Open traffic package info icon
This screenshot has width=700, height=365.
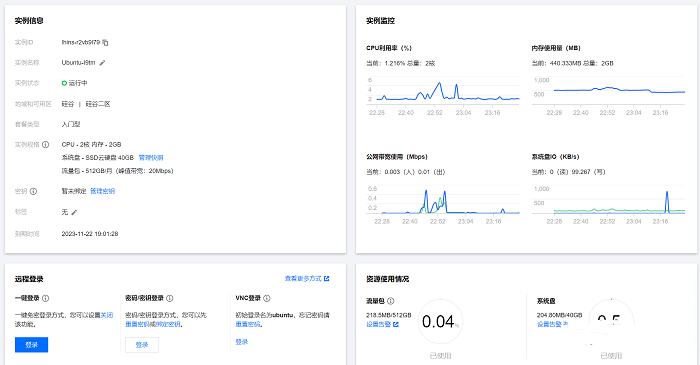tap(391, 301)
